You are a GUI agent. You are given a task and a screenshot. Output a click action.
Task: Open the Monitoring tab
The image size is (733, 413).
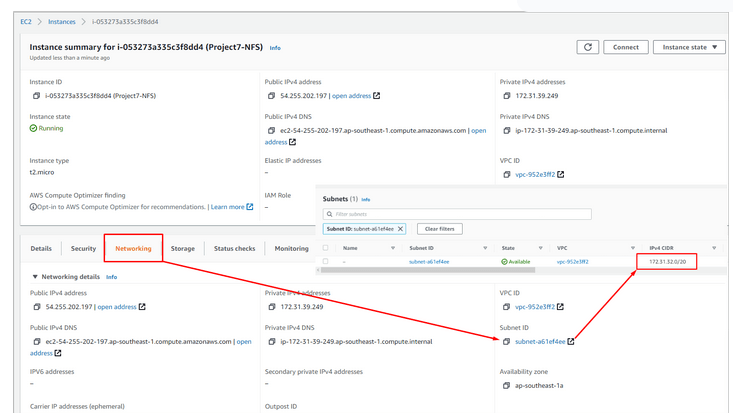pyautogui.click(x=291, y=248)
